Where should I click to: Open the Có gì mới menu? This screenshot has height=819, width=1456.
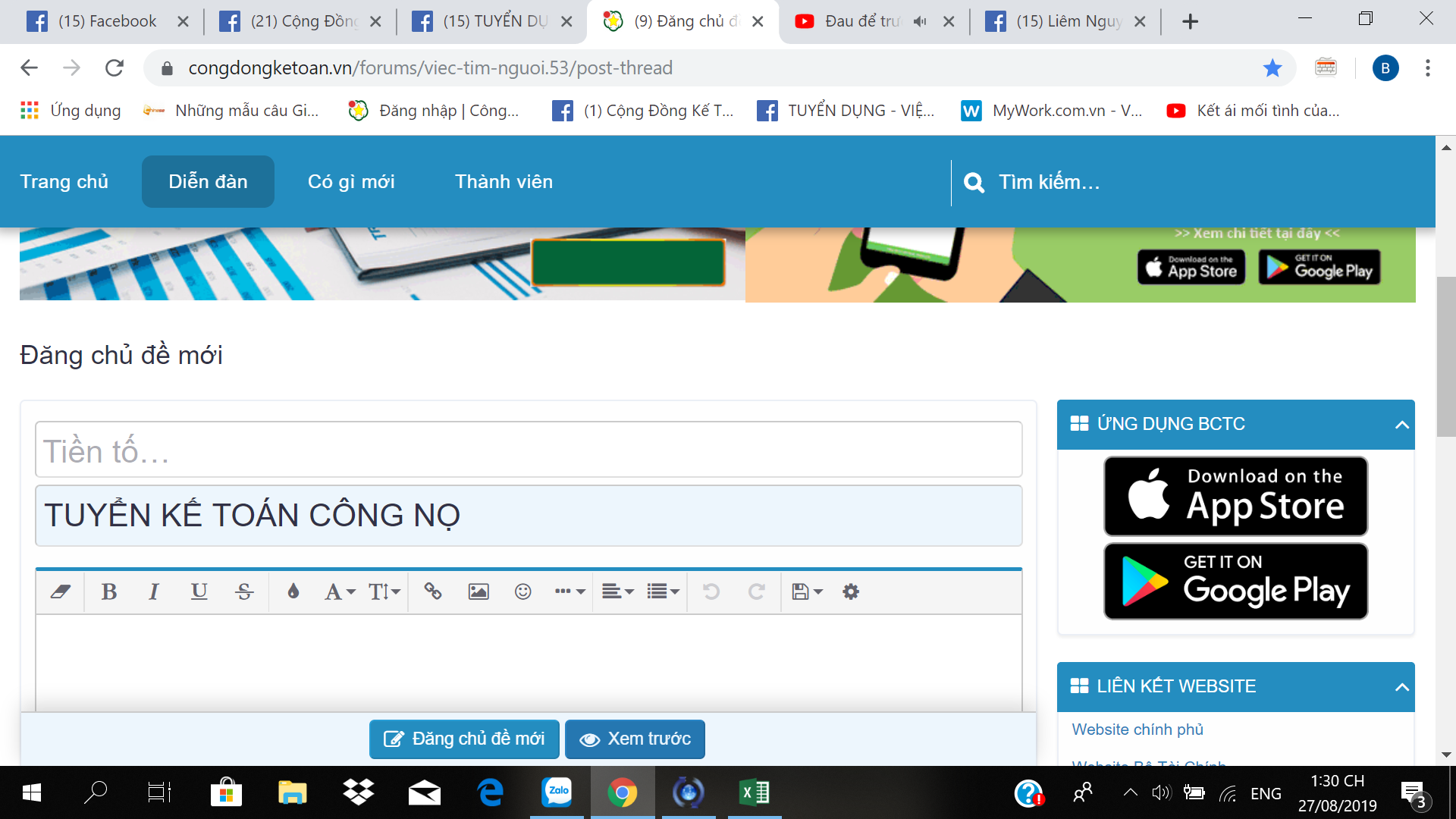351,182
